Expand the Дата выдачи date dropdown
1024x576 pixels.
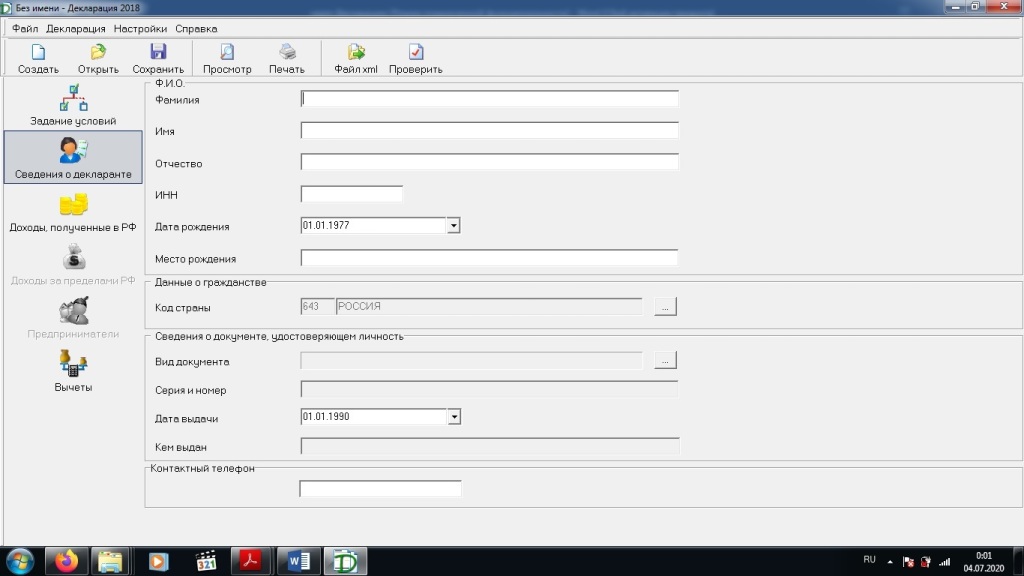453,417
